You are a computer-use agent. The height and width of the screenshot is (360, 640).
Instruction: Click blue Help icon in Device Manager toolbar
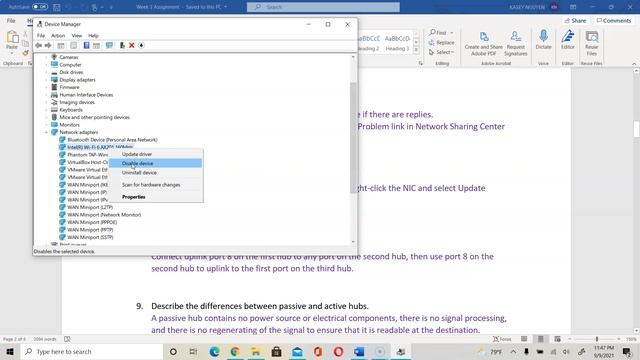(x=86, y=45)
